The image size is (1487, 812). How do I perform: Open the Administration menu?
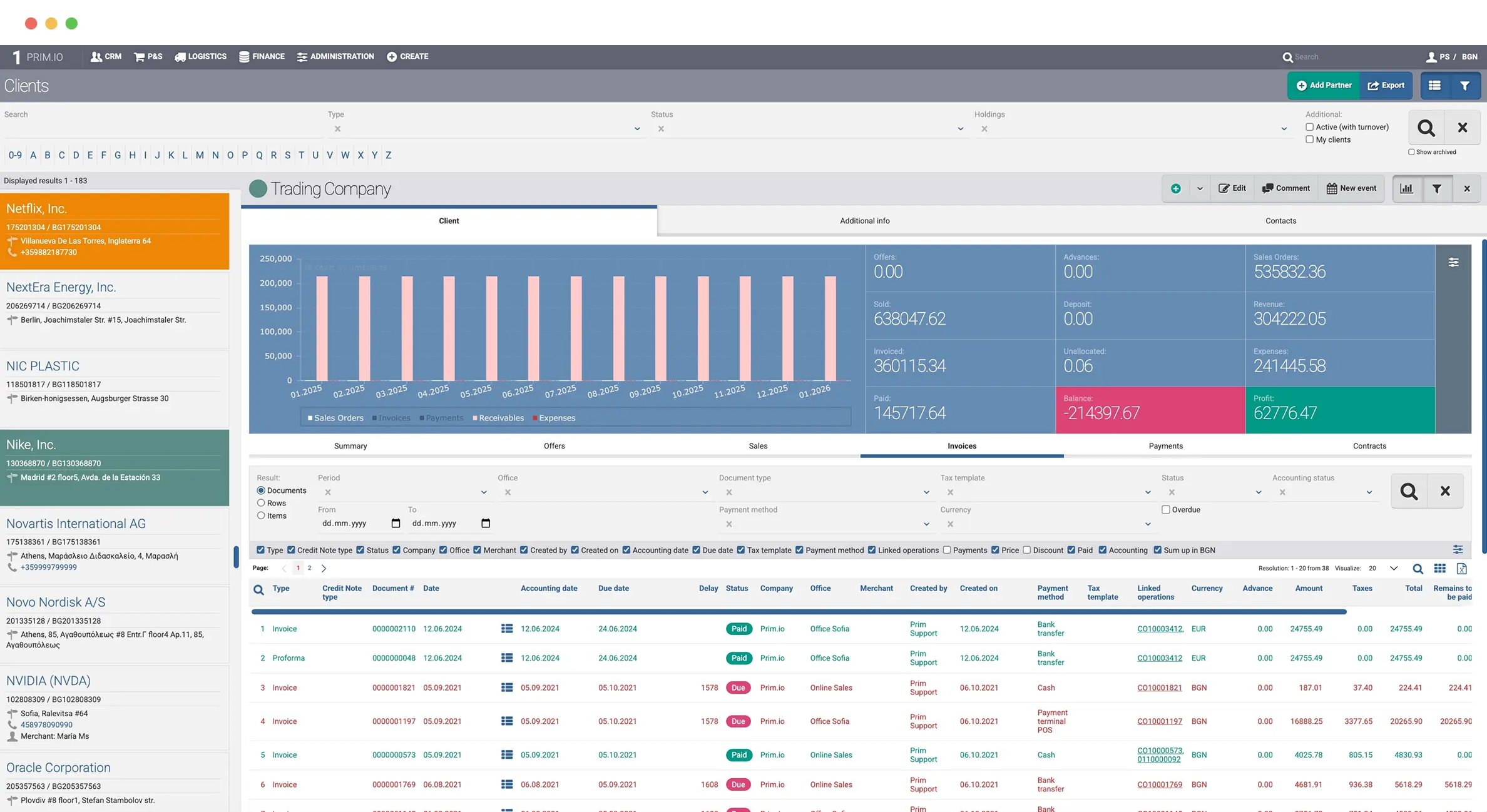point(335,56)
